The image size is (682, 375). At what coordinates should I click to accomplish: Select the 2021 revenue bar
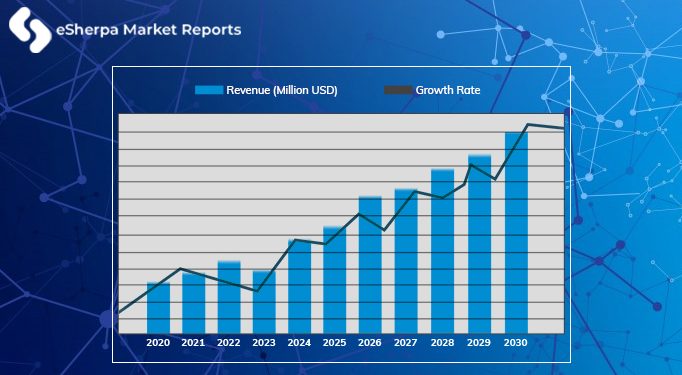(x=194, y=303)
